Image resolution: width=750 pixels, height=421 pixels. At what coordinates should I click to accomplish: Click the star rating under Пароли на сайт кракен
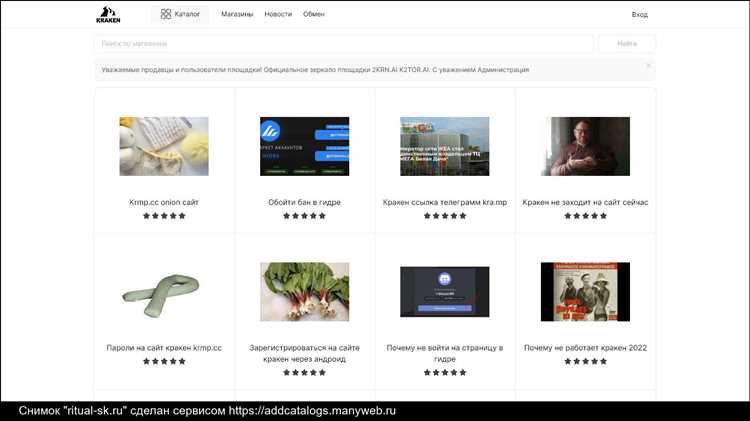tap(164, 361)
